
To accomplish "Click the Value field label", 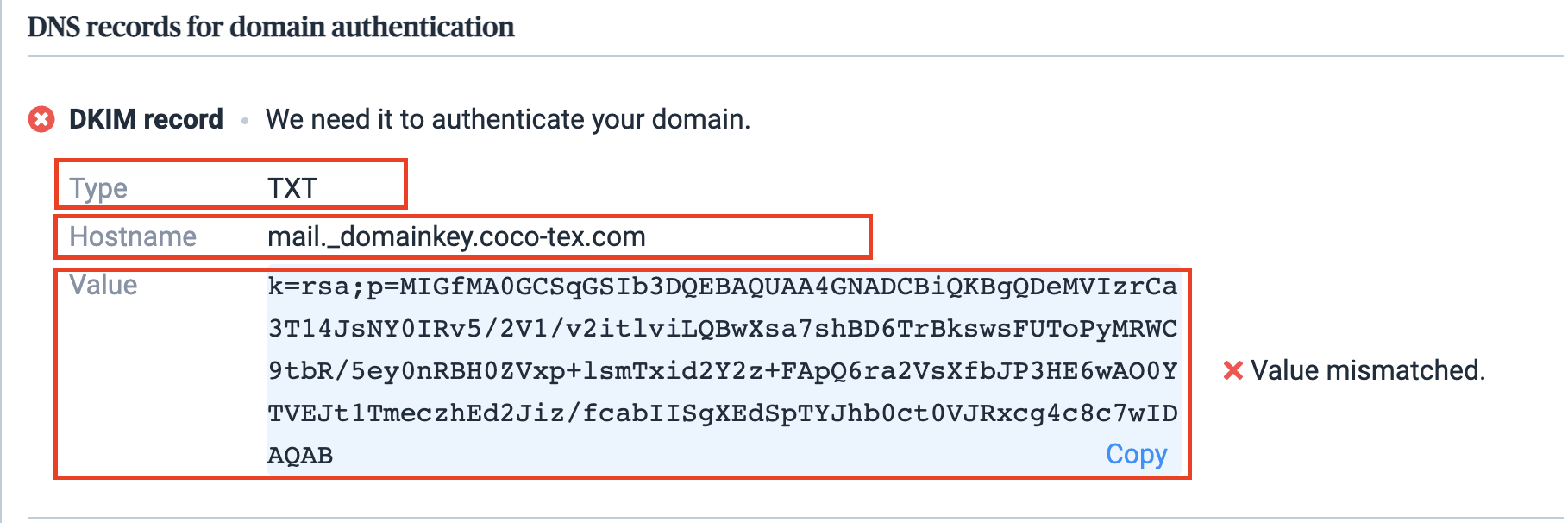I will [103, 285].
